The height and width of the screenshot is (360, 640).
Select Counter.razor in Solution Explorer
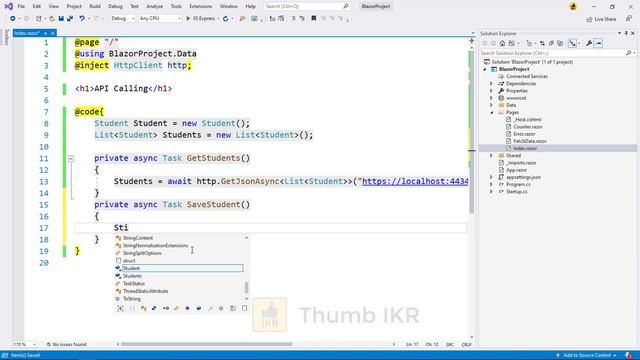[528, 127]
